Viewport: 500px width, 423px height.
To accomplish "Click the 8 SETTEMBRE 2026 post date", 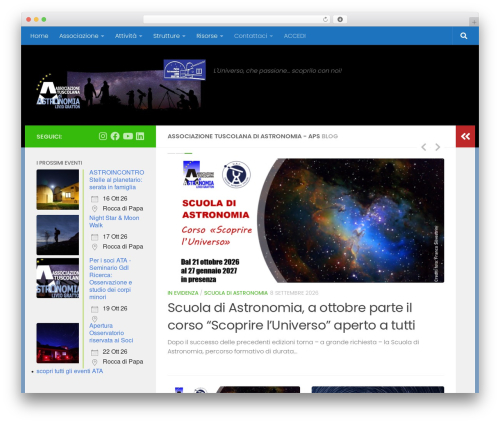I will (x=294, y=293).
